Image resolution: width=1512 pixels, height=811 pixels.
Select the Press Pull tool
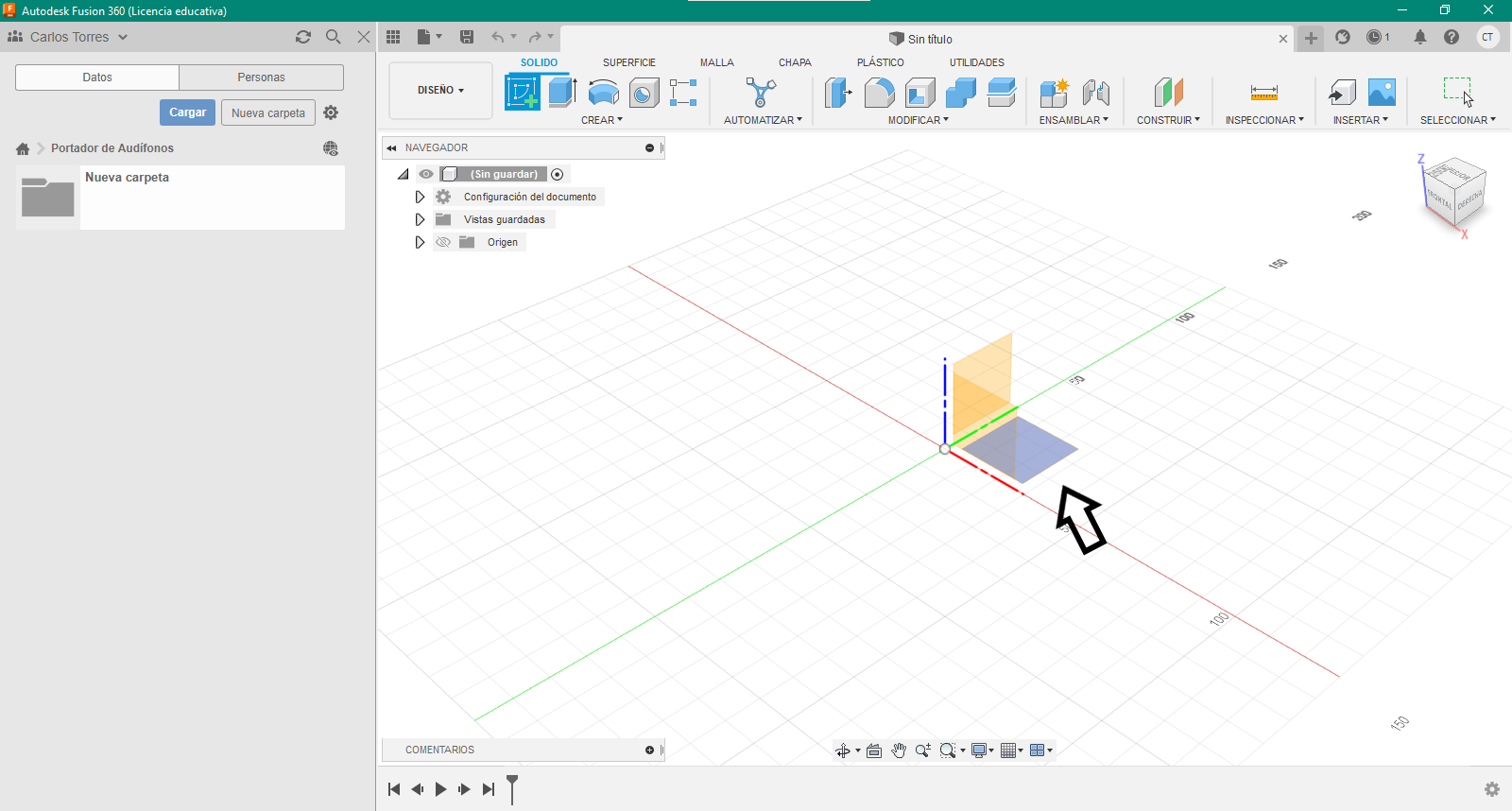point(838,93)
